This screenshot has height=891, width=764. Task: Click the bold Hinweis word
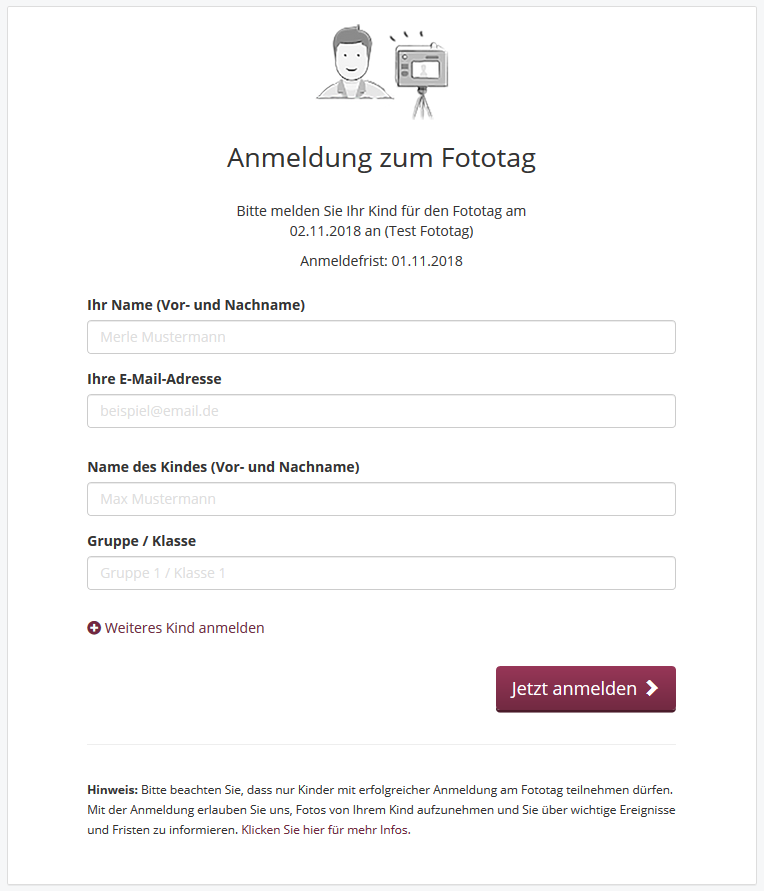(x=112, y=789)
